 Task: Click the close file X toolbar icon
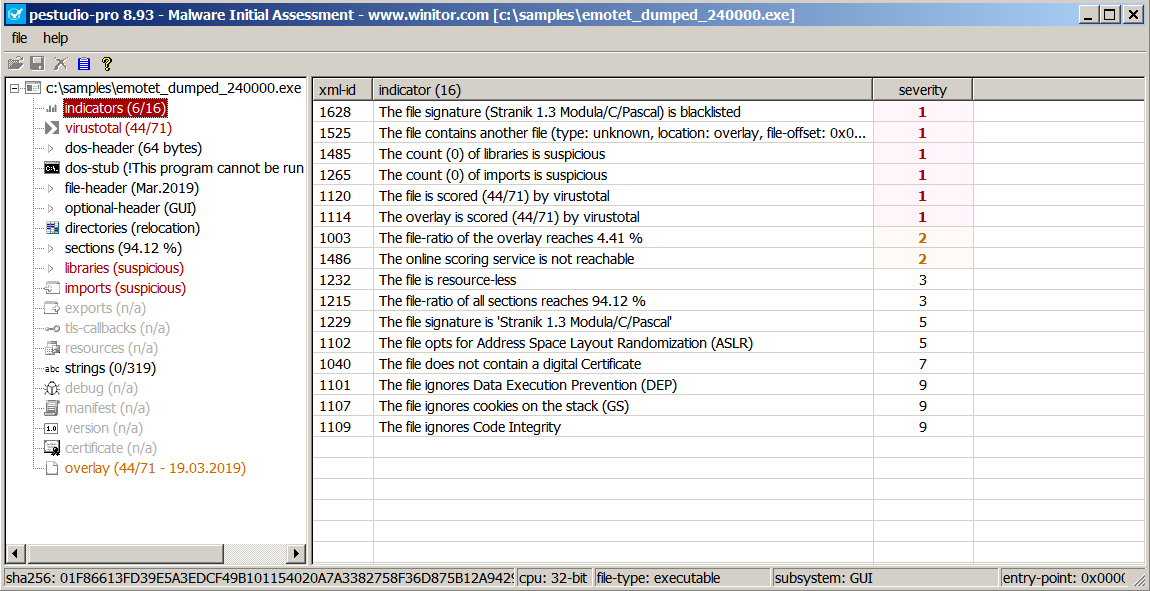coord(61,64)
